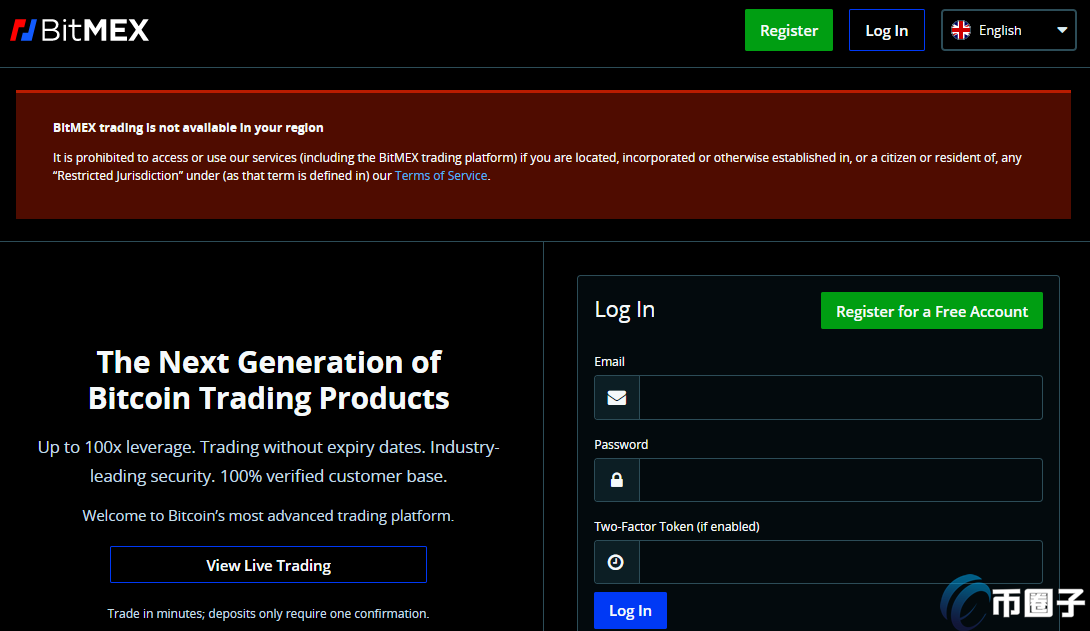Click 'BitMEX trading is not available' warning title
1090x631 pixels.
click(188, 128)
